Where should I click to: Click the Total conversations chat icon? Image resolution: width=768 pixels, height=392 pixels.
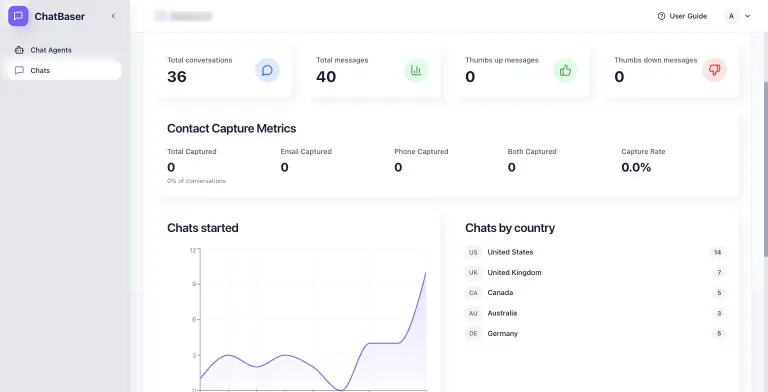pyautogui.click(x=267, y=71)
